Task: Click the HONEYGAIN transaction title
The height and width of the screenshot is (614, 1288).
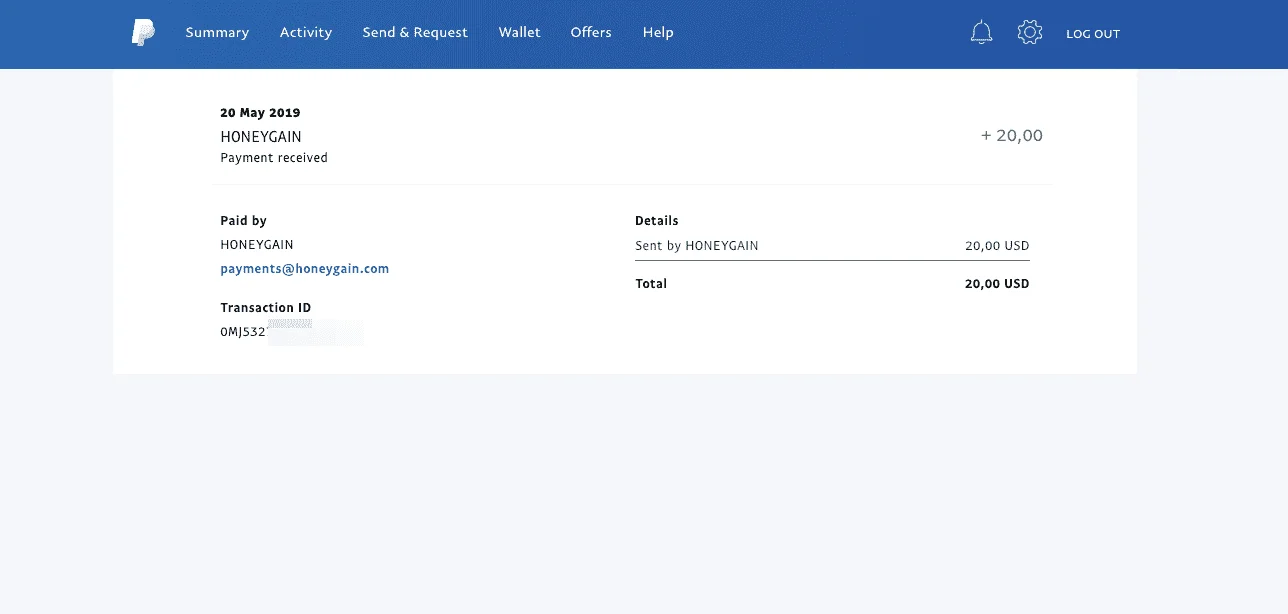Action: click(x=261, y=136)
